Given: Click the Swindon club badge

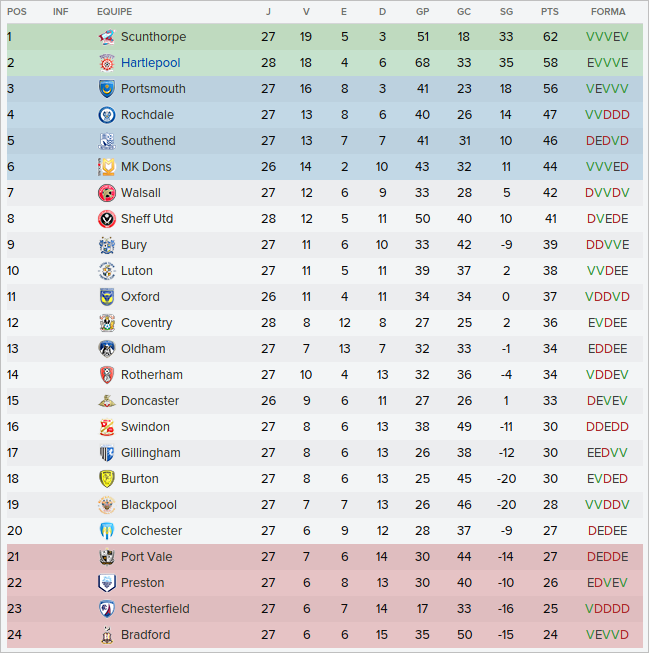Looking at the screenshot, I should click(106, 427).
